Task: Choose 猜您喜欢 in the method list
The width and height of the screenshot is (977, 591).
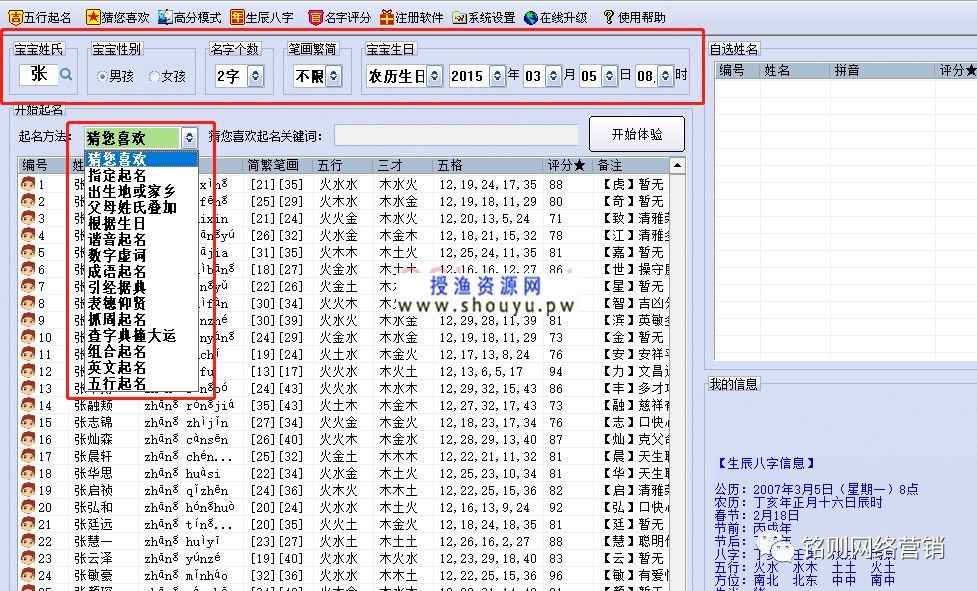Action: coord(141,159)
